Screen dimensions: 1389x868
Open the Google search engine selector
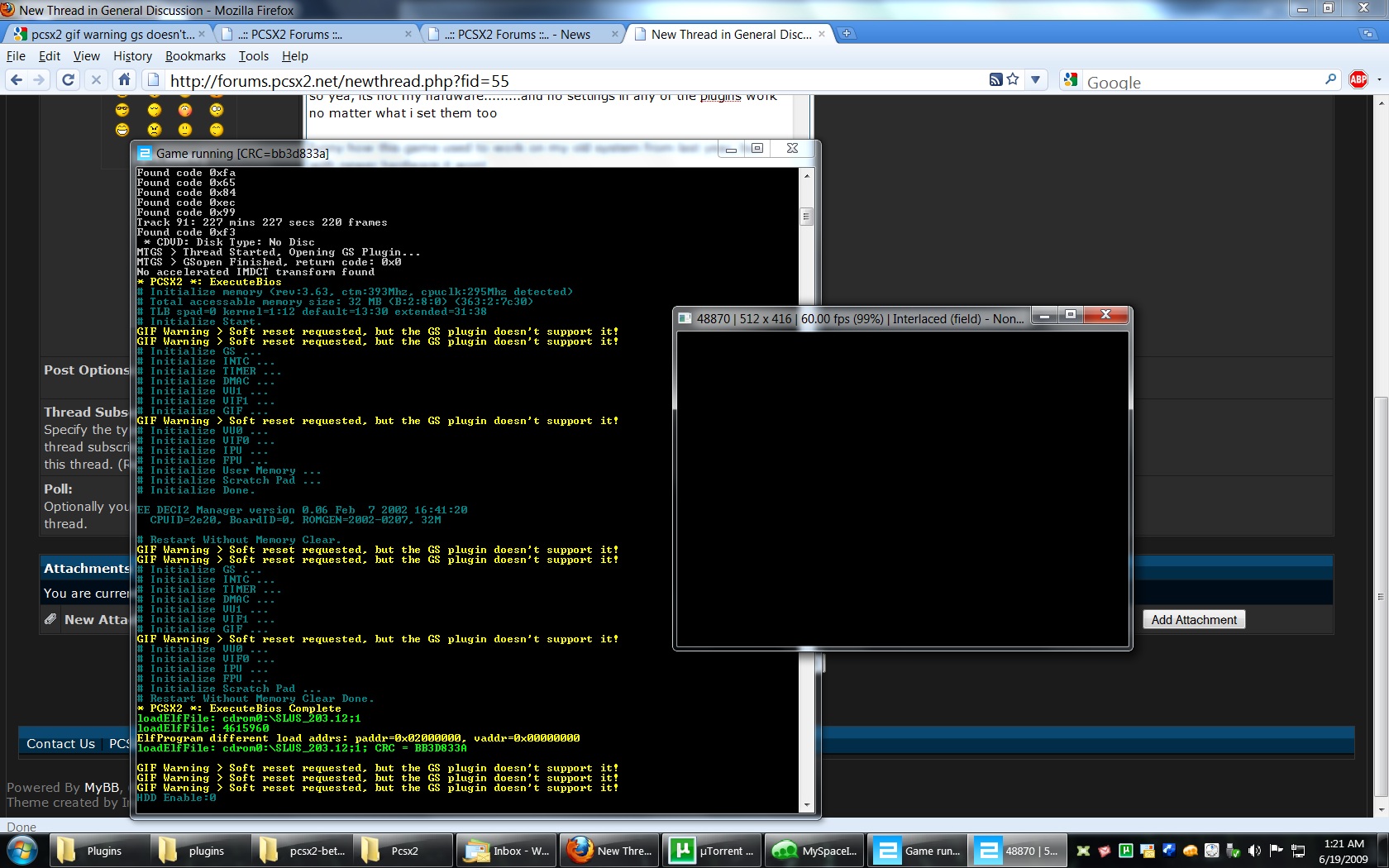pos(1072,80)
